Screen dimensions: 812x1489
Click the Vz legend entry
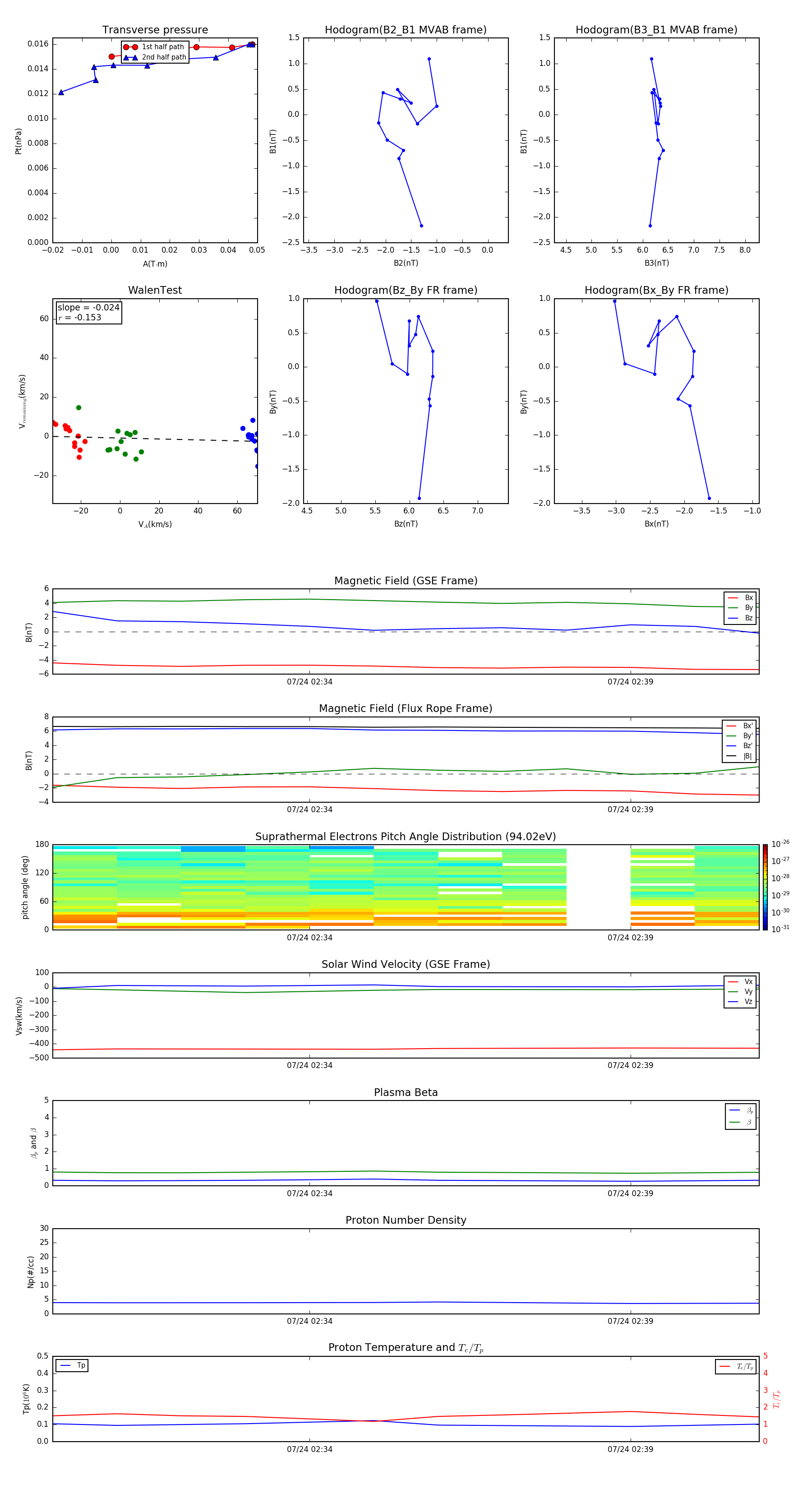click(x=740, y=1002)
